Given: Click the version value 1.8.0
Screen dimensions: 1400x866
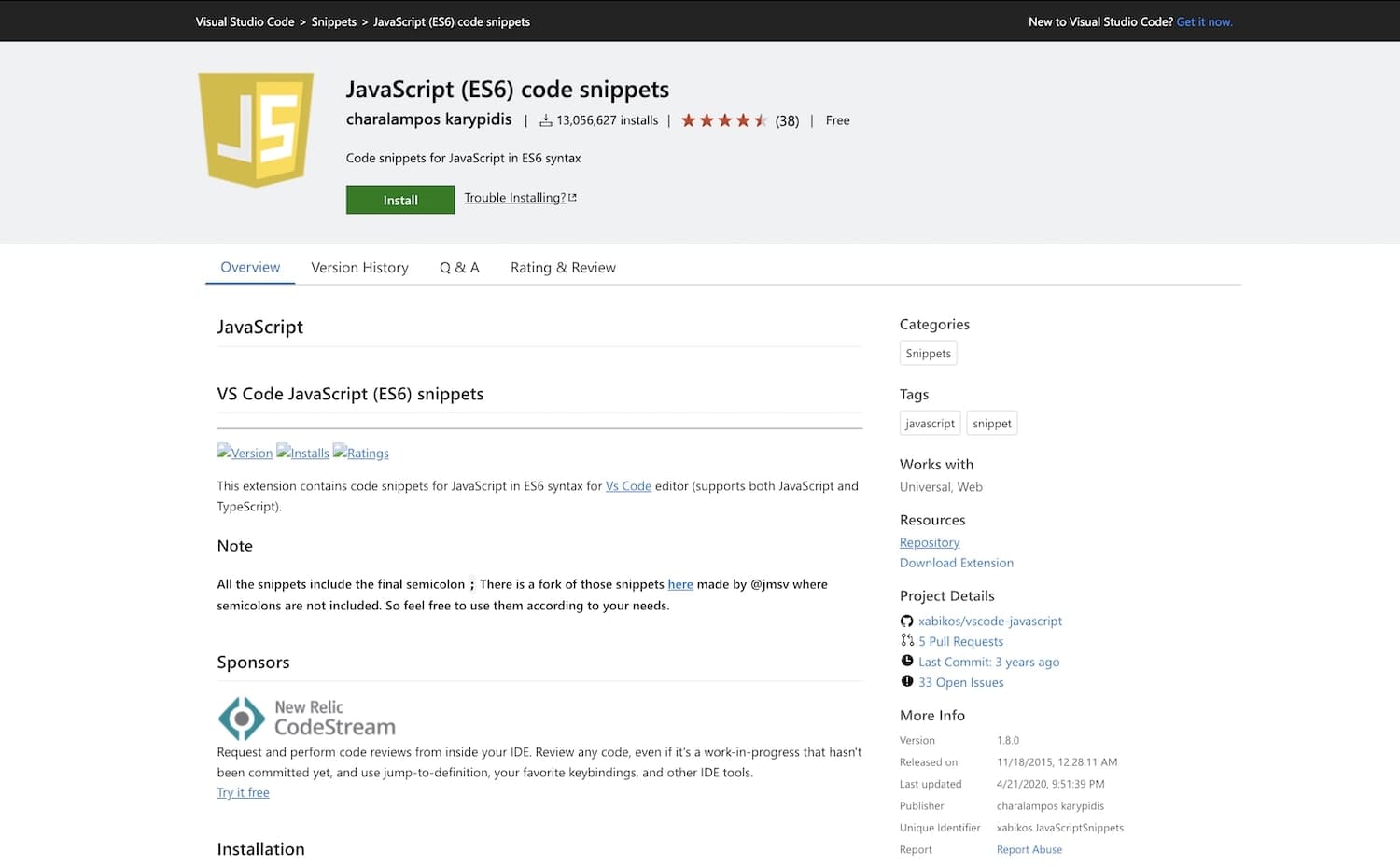Looking at the screenshot, I should [x=1008, y=740].
